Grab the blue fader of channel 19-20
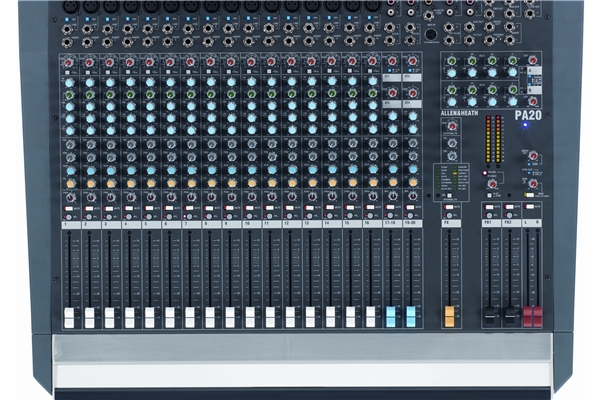This screenshot has width=600, height=400. [411, 317]
